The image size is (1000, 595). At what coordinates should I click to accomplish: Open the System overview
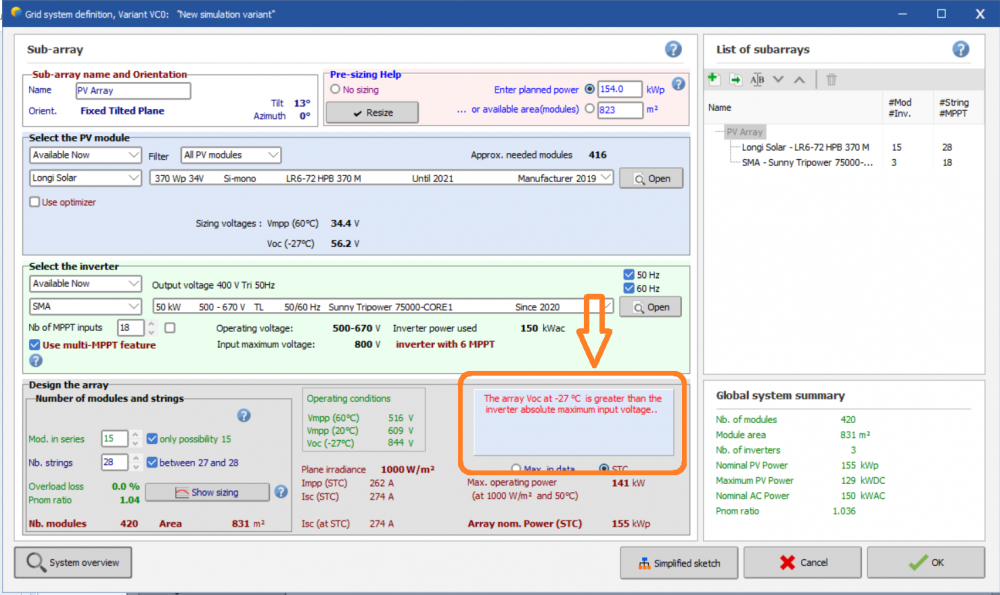(x=73, y=563)
